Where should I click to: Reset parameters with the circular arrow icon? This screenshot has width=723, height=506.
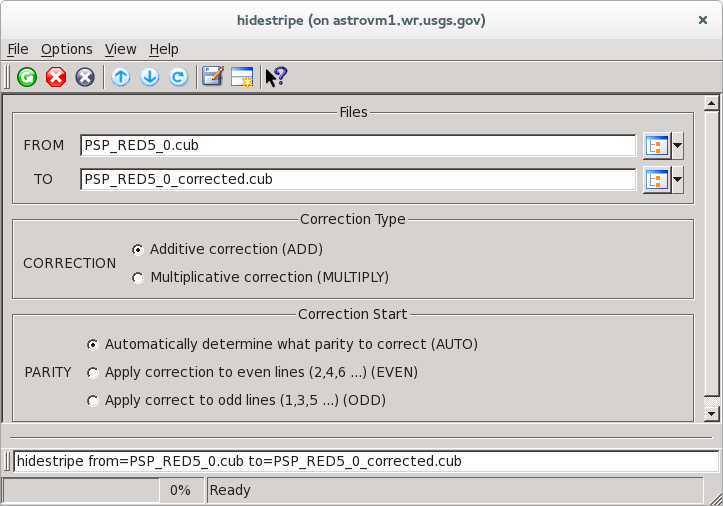point(178,77)
